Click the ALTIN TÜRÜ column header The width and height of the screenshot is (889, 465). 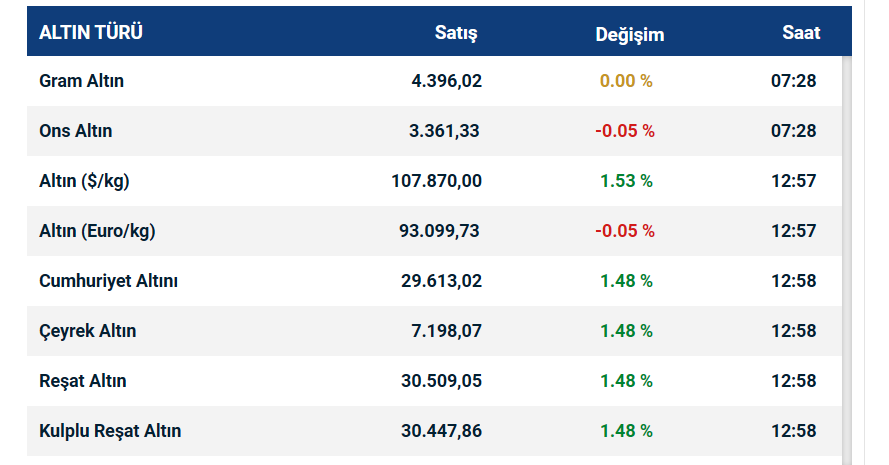(x=91, y=32)
